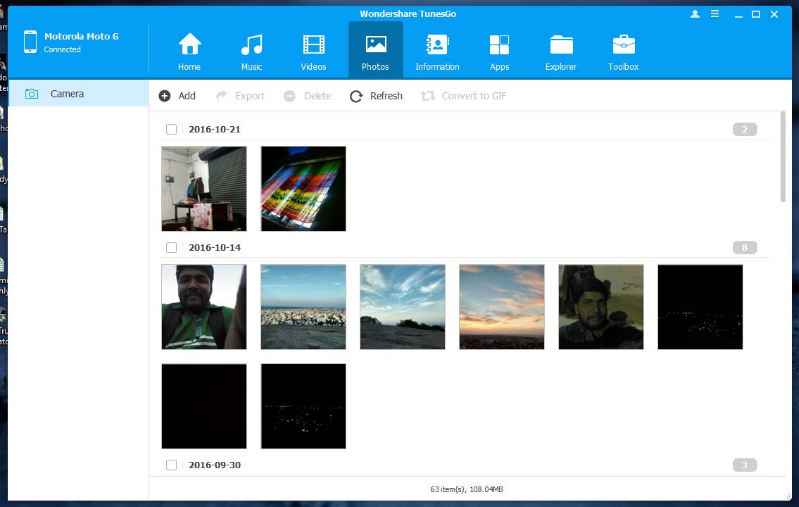
Task: Open the Home section icon
Action: pyautogui.click(x=189, y=45)
